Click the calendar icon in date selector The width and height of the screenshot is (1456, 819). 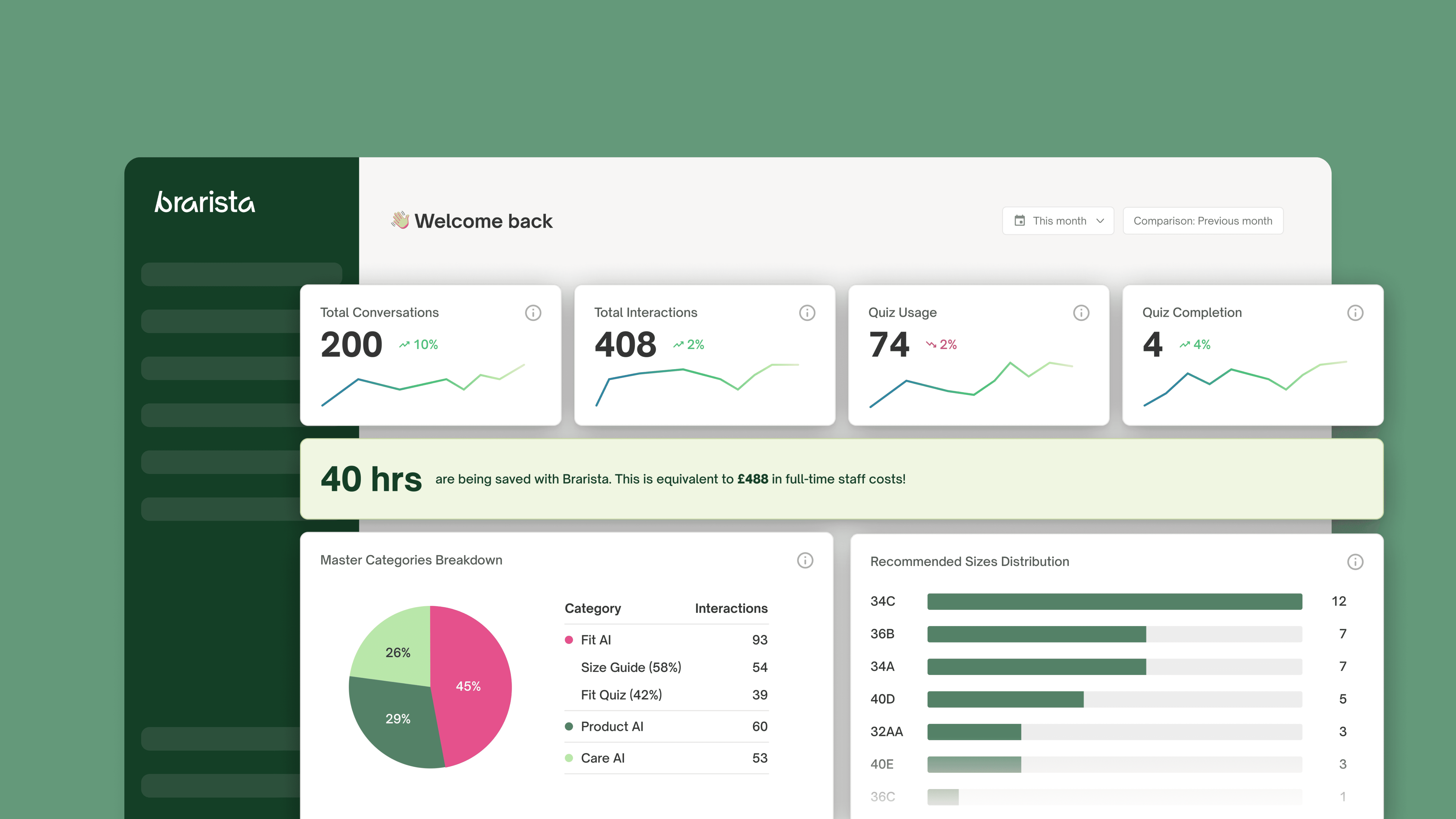1020,220
